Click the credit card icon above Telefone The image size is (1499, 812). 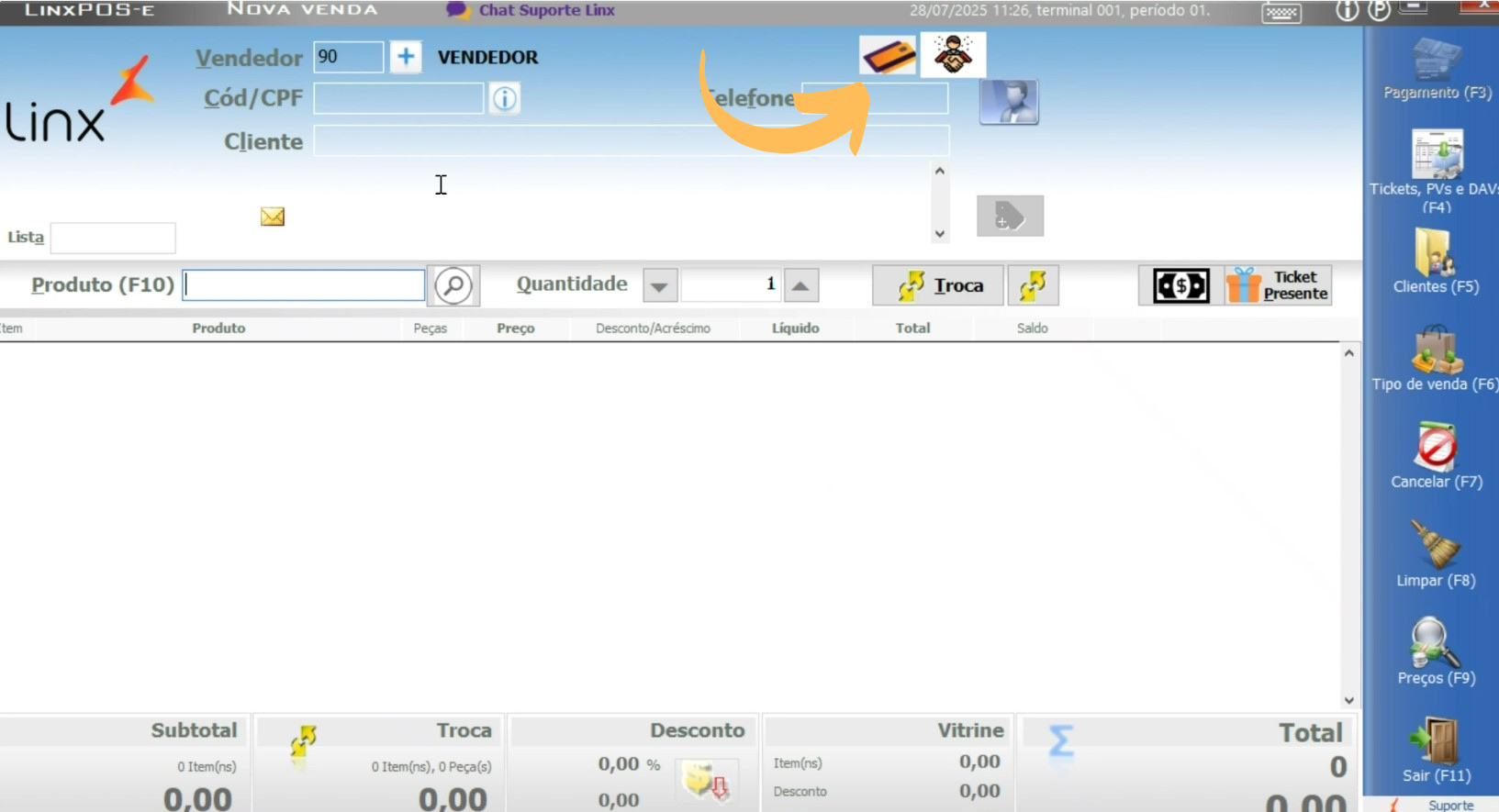coord(888,56)
